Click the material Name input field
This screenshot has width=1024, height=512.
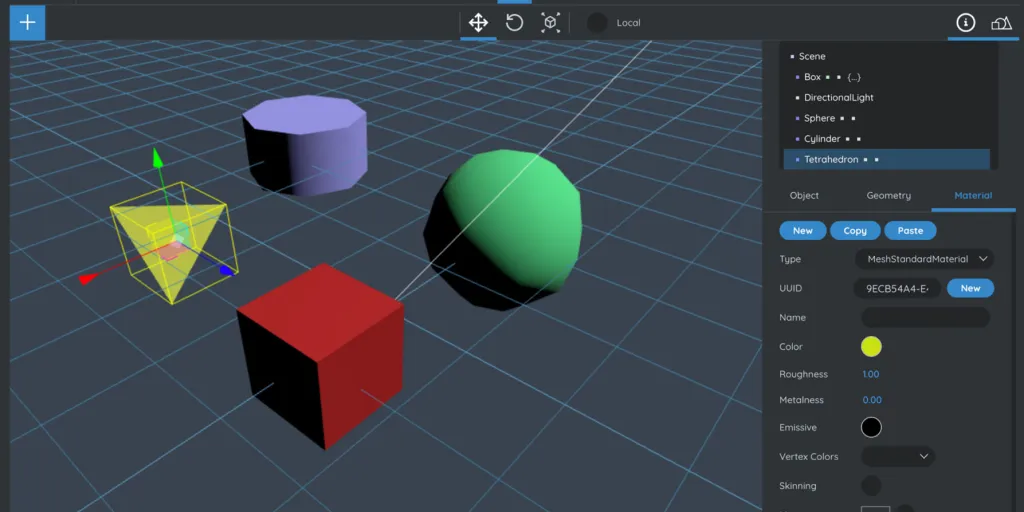coord(925,318)
